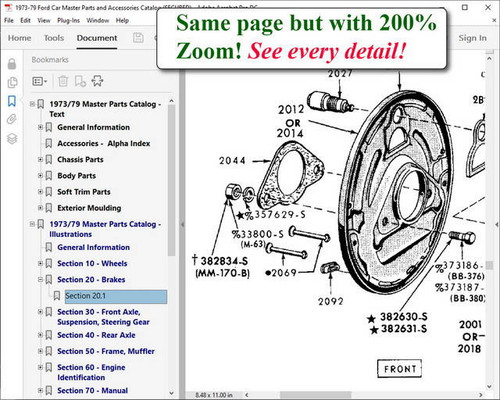Click the Save file icon in toolbar
The width and height of the screenshot is (500, 400).
138,38
